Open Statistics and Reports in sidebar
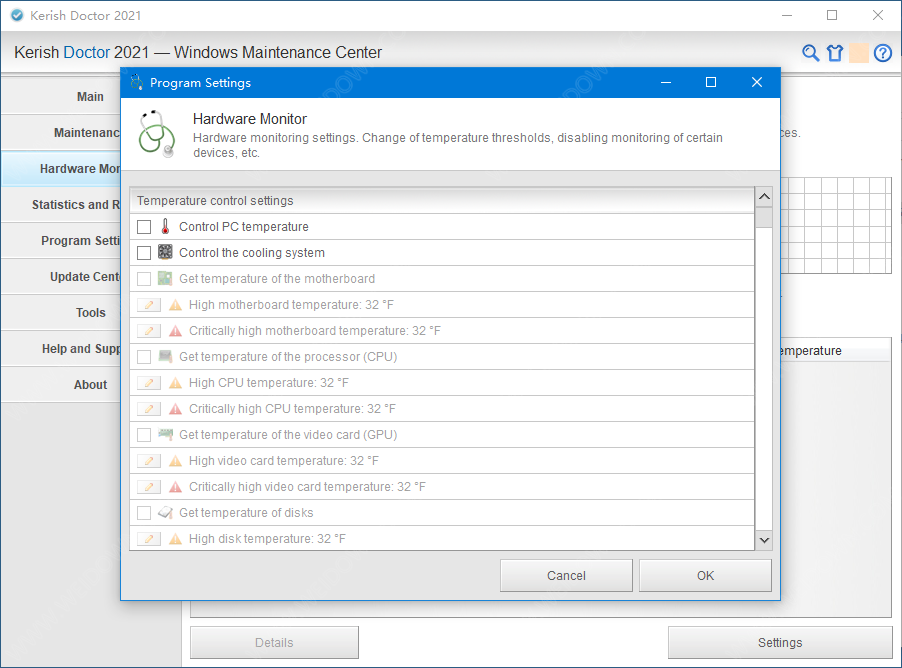 [62, 205]
